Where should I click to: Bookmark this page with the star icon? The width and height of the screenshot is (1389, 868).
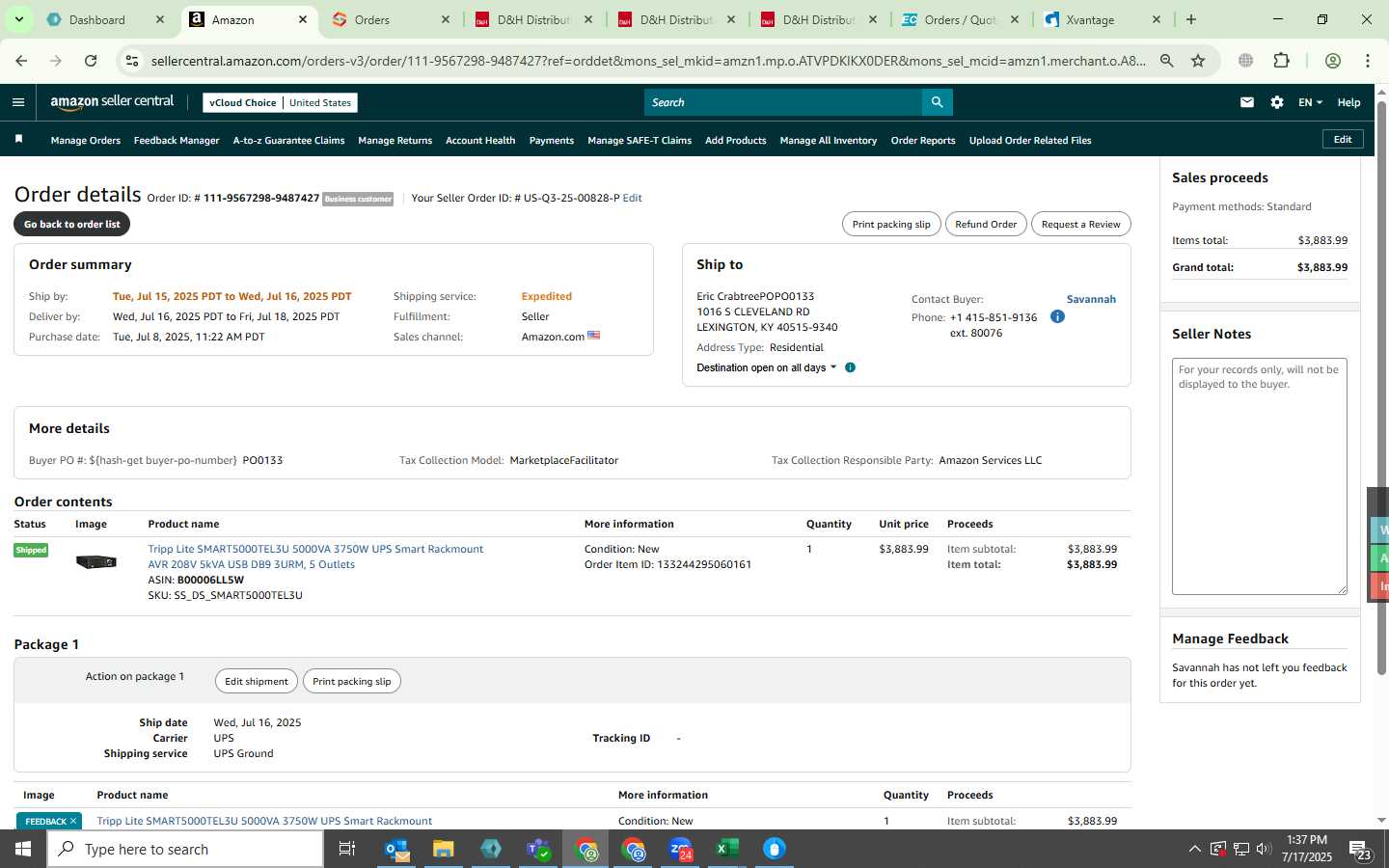[x=1198, y=61]
